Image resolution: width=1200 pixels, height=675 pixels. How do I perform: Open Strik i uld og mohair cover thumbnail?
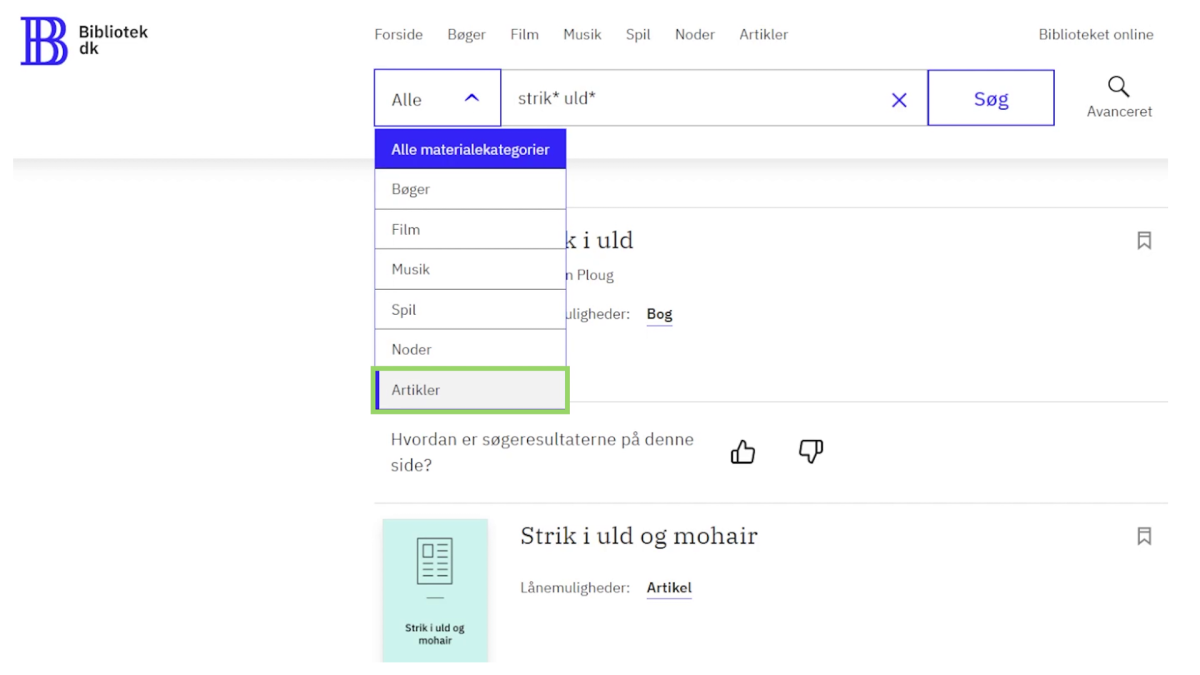pos(435,589)
